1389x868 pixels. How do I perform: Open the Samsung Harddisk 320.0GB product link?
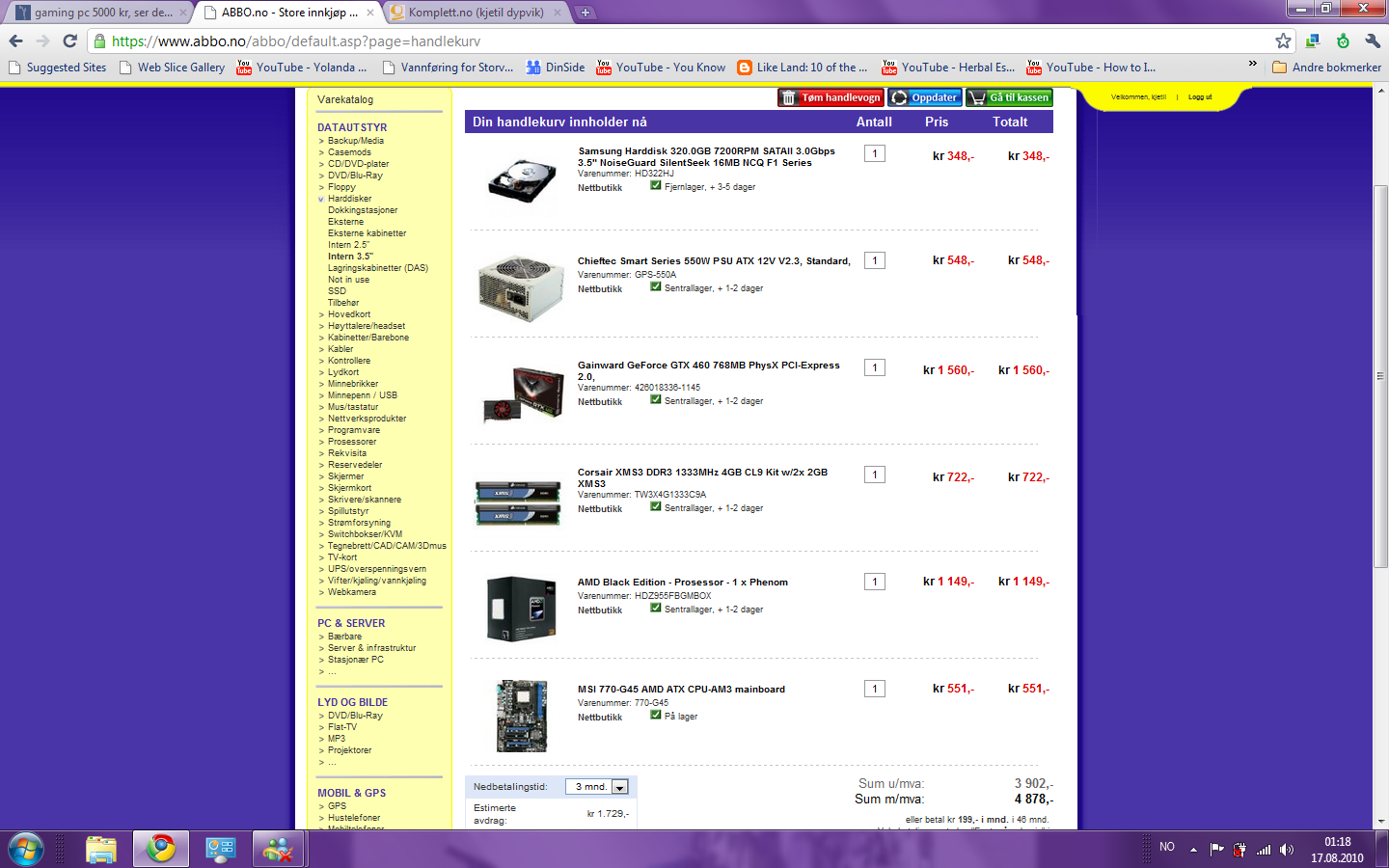click(706, 157)
